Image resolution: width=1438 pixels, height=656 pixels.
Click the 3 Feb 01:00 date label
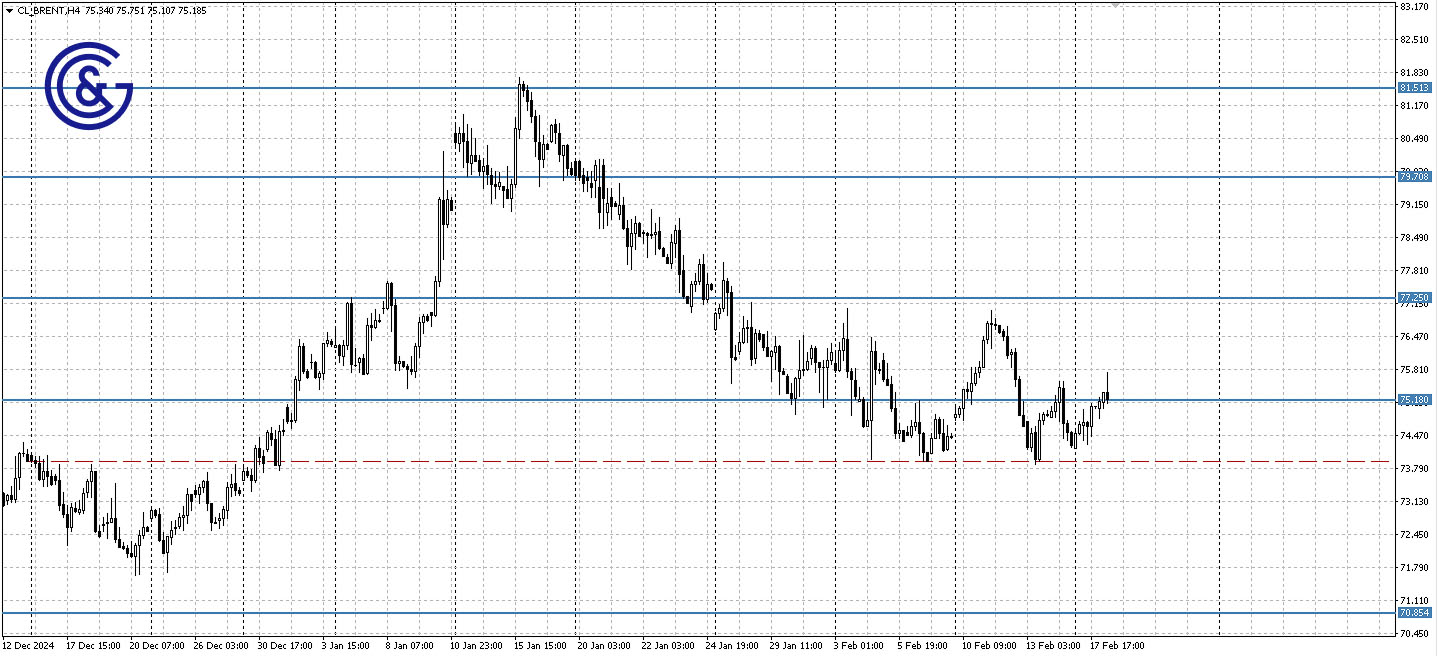[856, 646]
